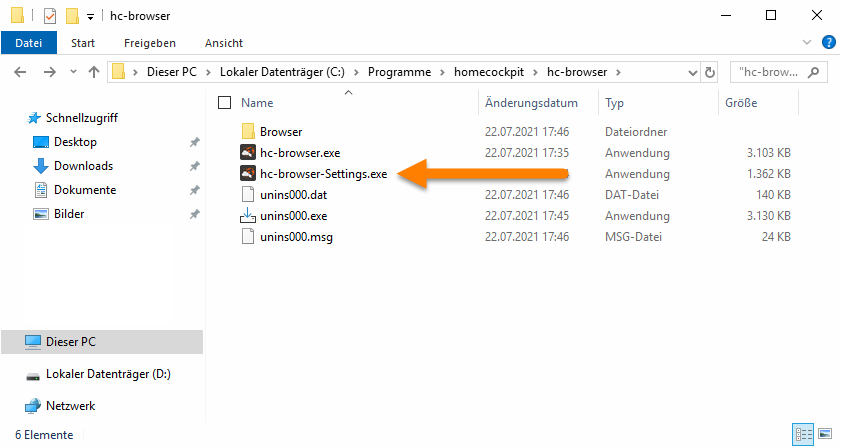This screenshot has width=841, height=447.
Task: Select the hc-browser.exe file icon
Action: [x=249, y=152]
